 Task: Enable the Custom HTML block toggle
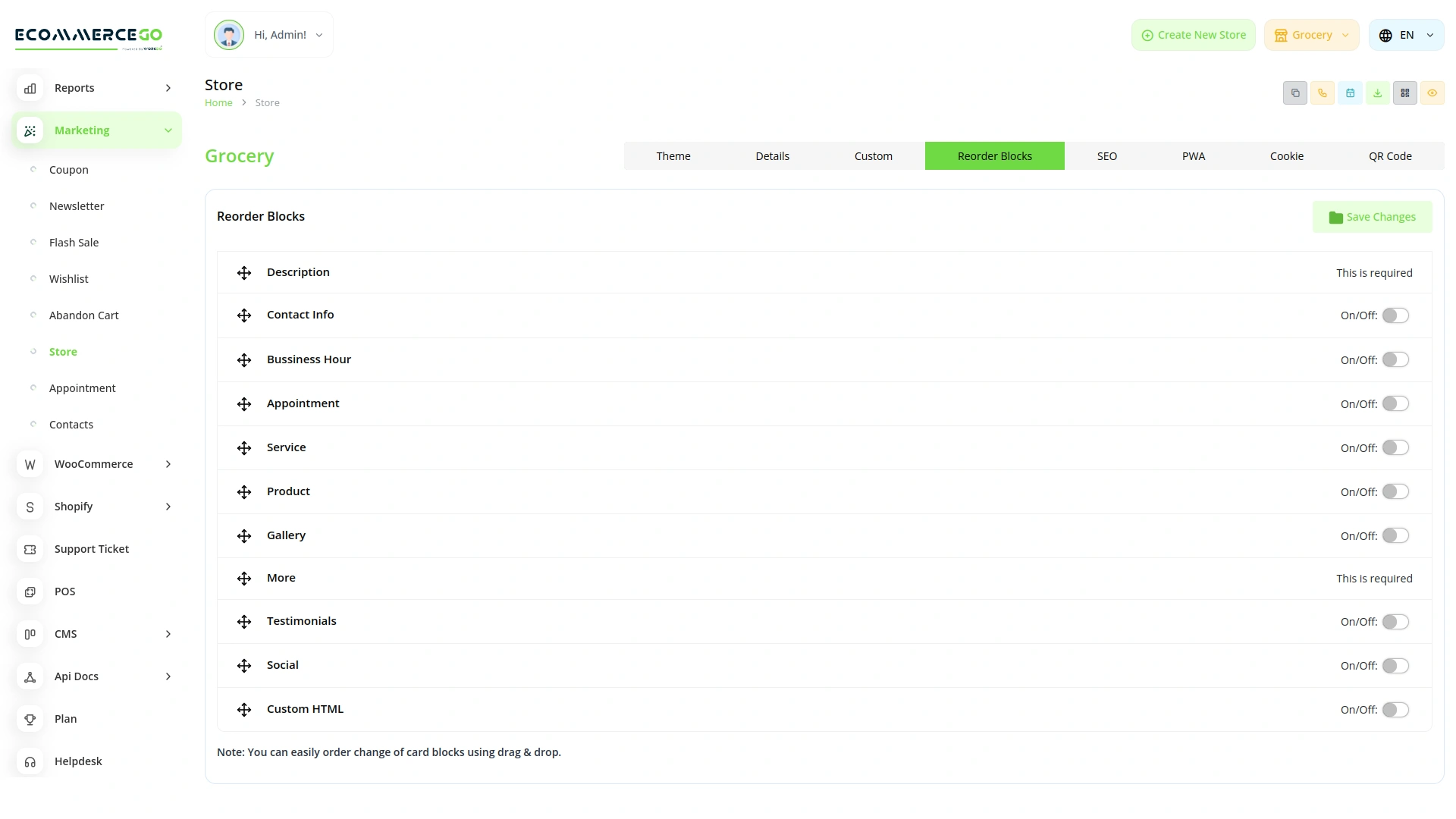tap(1395, 710)
